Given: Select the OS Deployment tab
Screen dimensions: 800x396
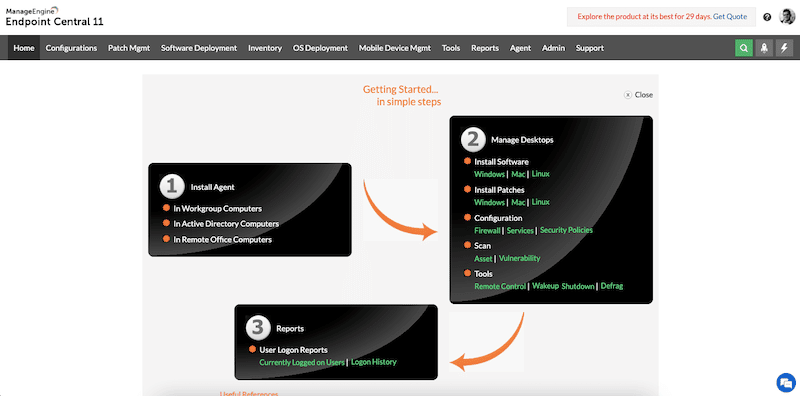Looking at the screenshot, I should point(320,48).
